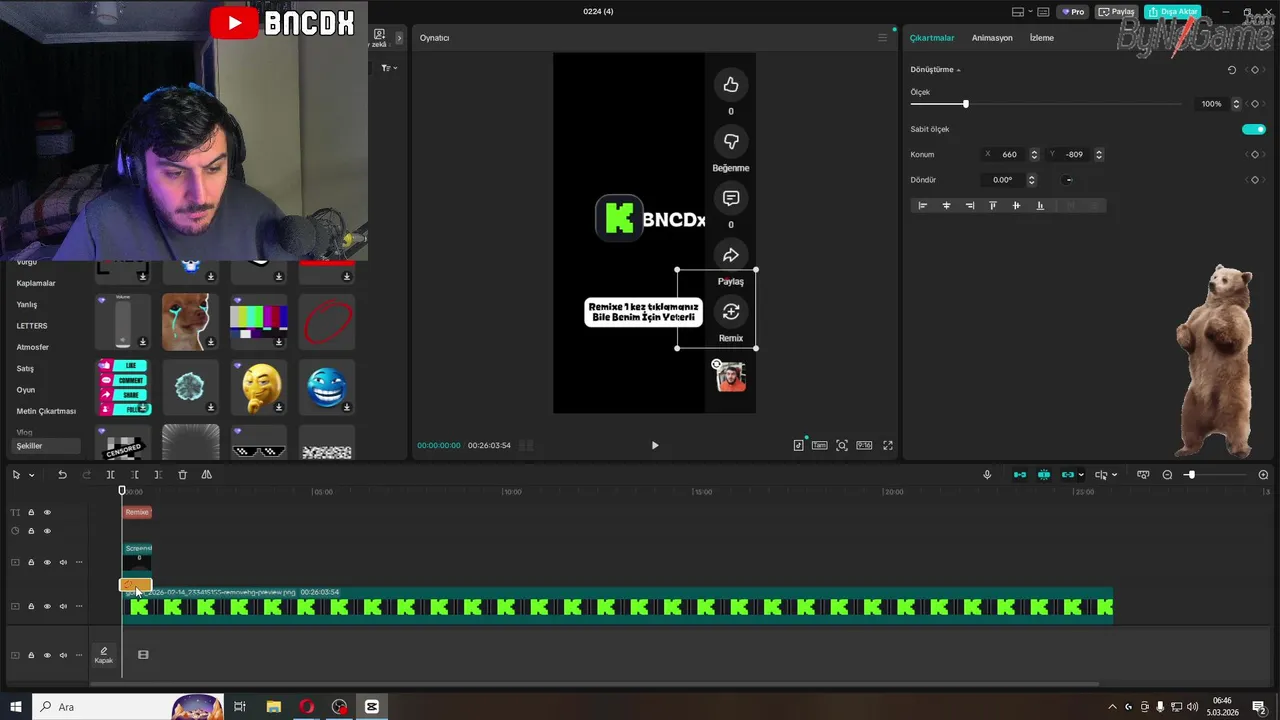This screenshot has height=720, width=1280.
Task: Click the Kapak cover button
Action: pos(104,655)
